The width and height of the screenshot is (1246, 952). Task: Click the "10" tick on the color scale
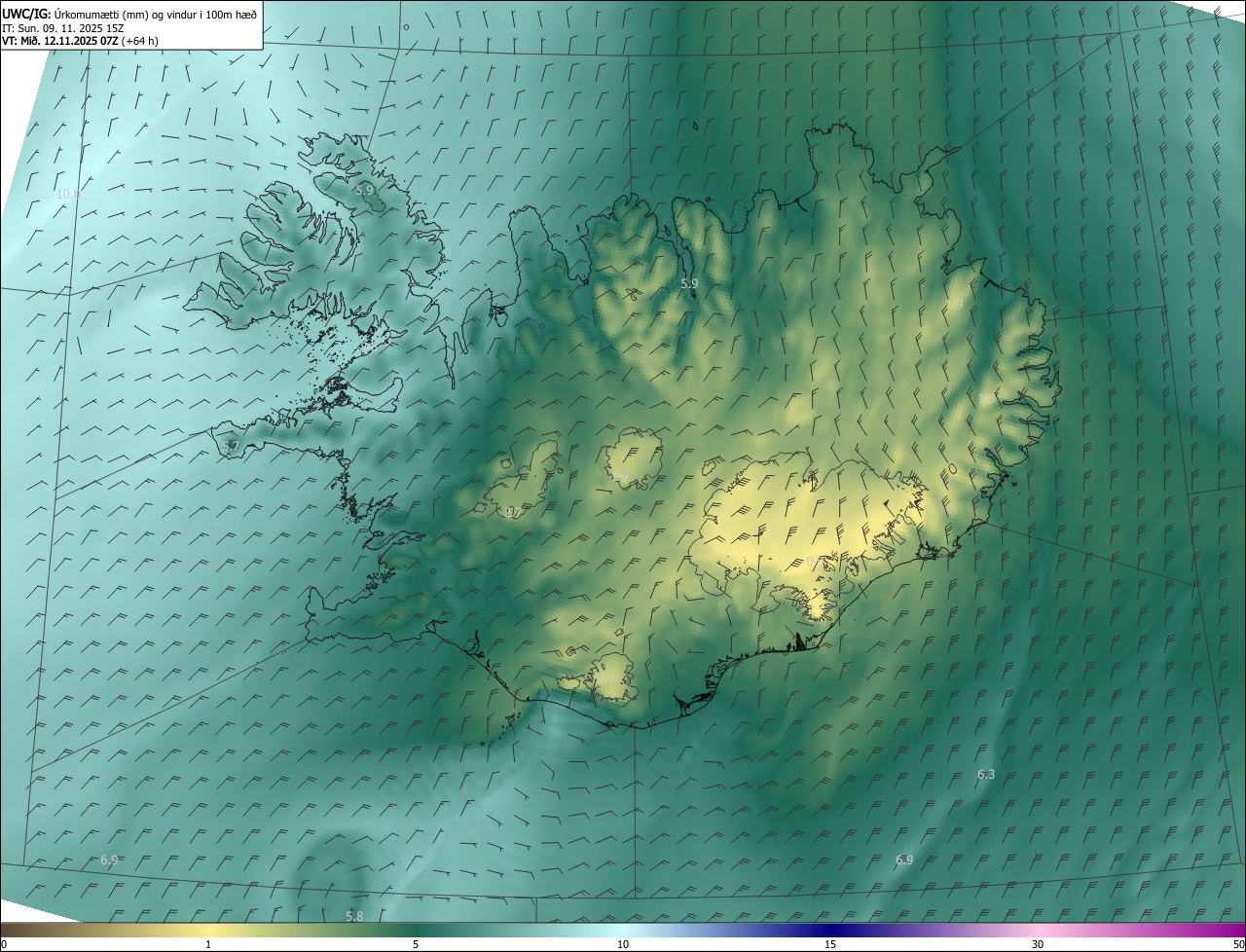click(x=623, y=944)
